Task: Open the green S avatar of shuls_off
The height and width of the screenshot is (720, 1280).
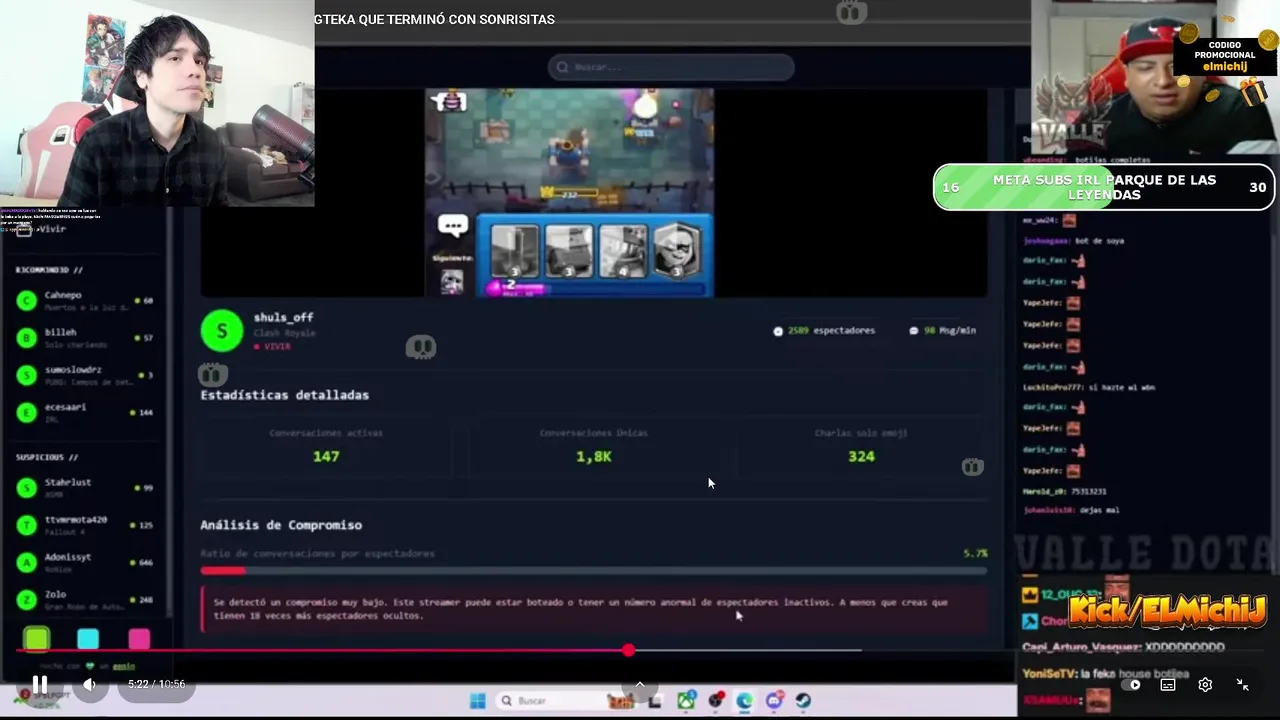Action: [x=222, y=331]
